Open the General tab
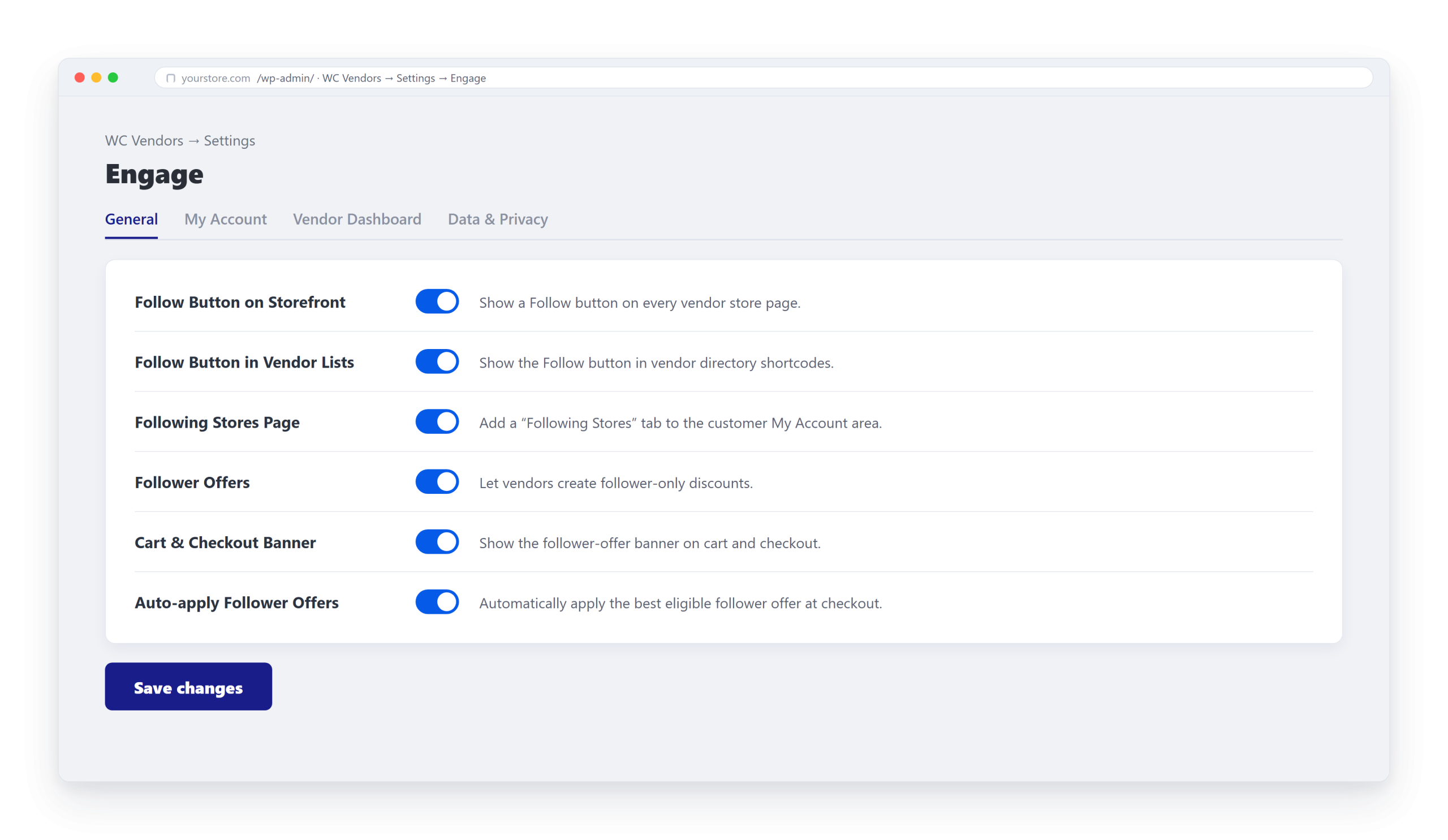 pyautogui.click(x=131, y=219)
